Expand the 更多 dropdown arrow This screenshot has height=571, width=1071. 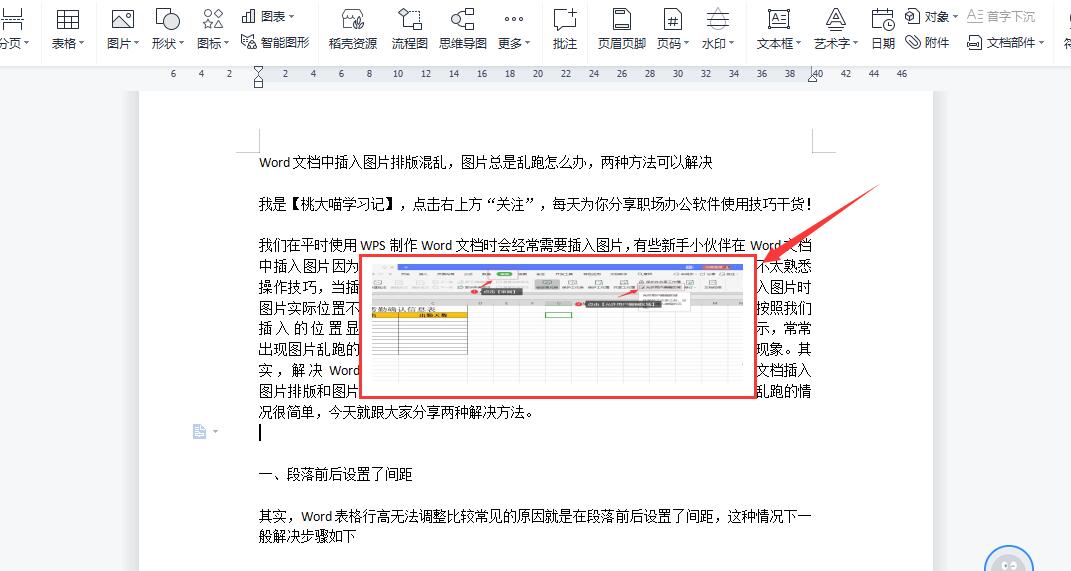(527, 43)
